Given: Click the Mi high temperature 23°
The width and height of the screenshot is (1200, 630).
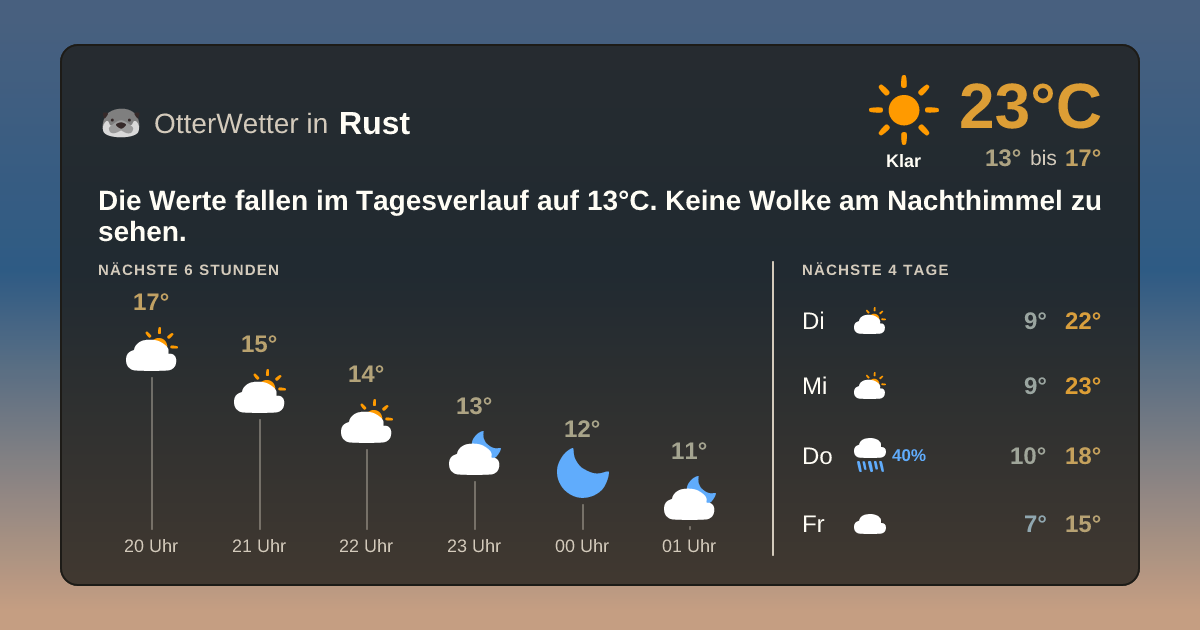Looking at the screenshot, I should [1083, 386].
